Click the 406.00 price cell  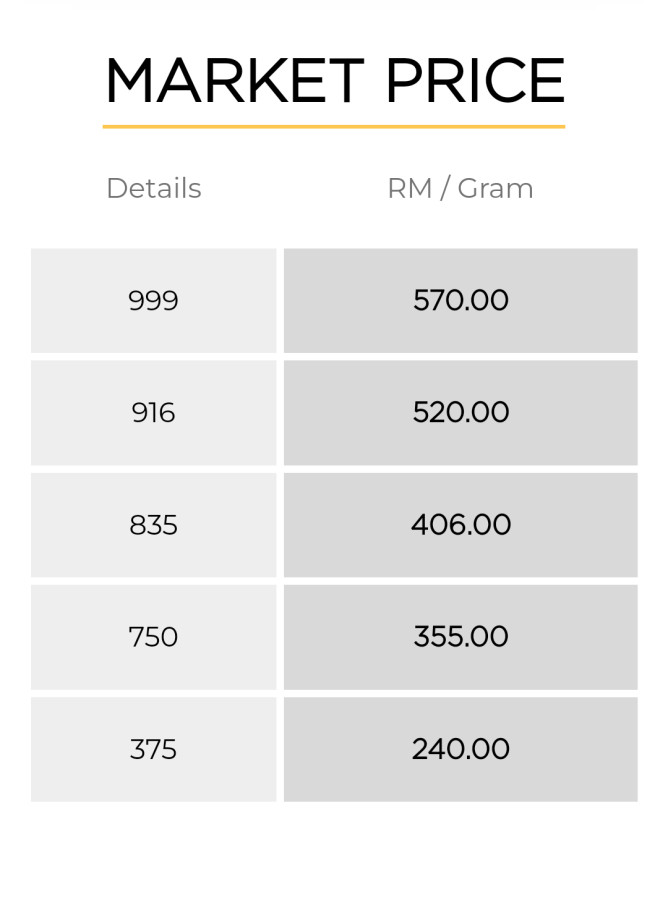pos(460,525)
